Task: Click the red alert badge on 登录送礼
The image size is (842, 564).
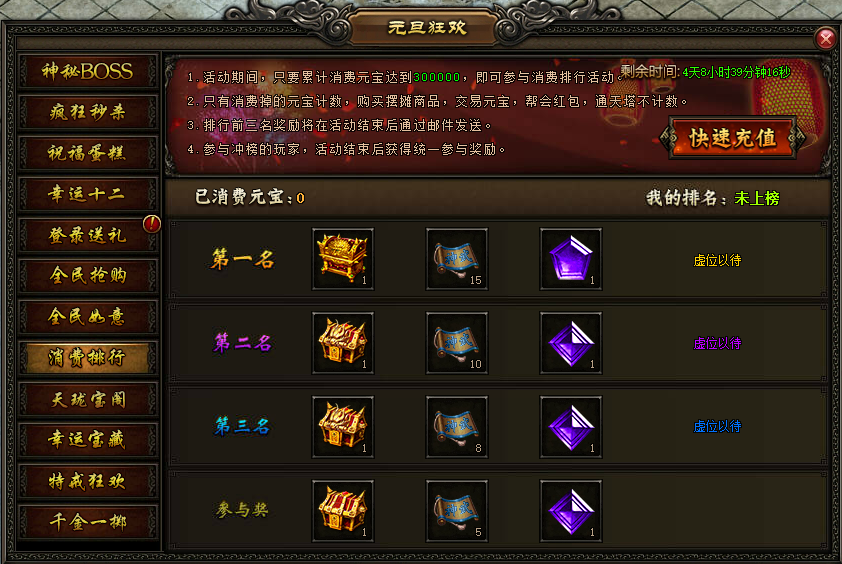Action: coord(152,223)
